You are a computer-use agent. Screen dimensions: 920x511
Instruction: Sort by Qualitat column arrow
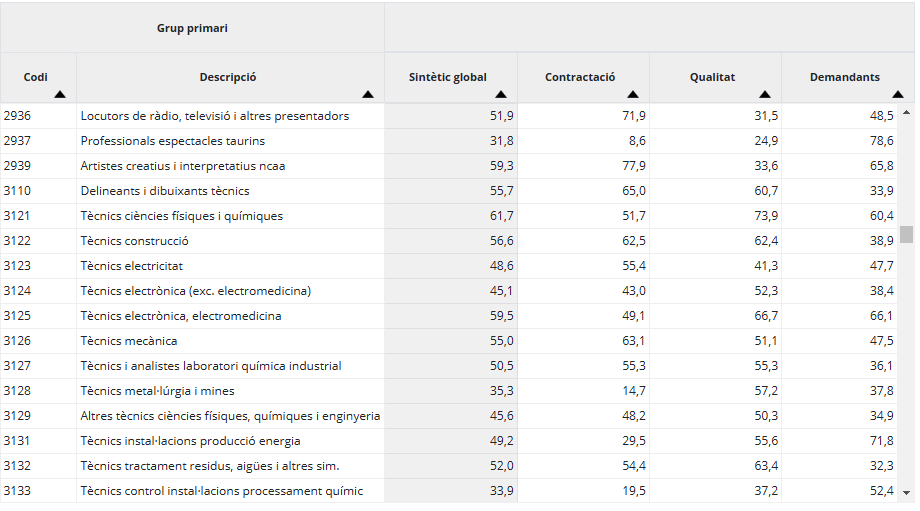(x=765, y=94)
